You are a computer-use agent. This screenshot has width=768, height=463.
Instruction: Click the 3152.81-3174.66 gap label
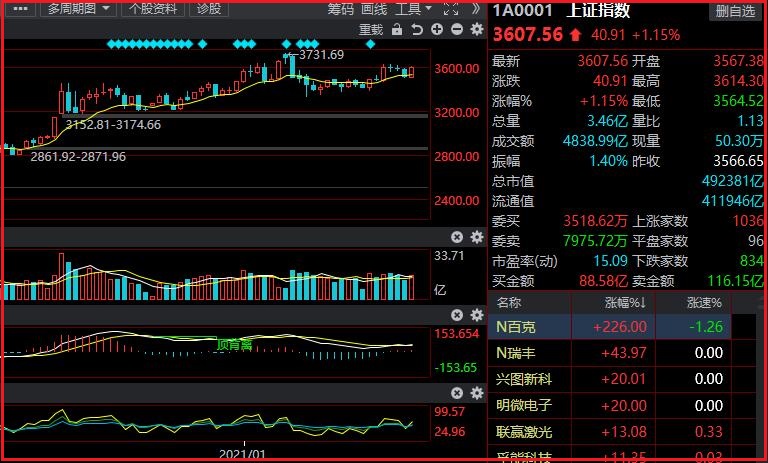(x=113, y=124)
